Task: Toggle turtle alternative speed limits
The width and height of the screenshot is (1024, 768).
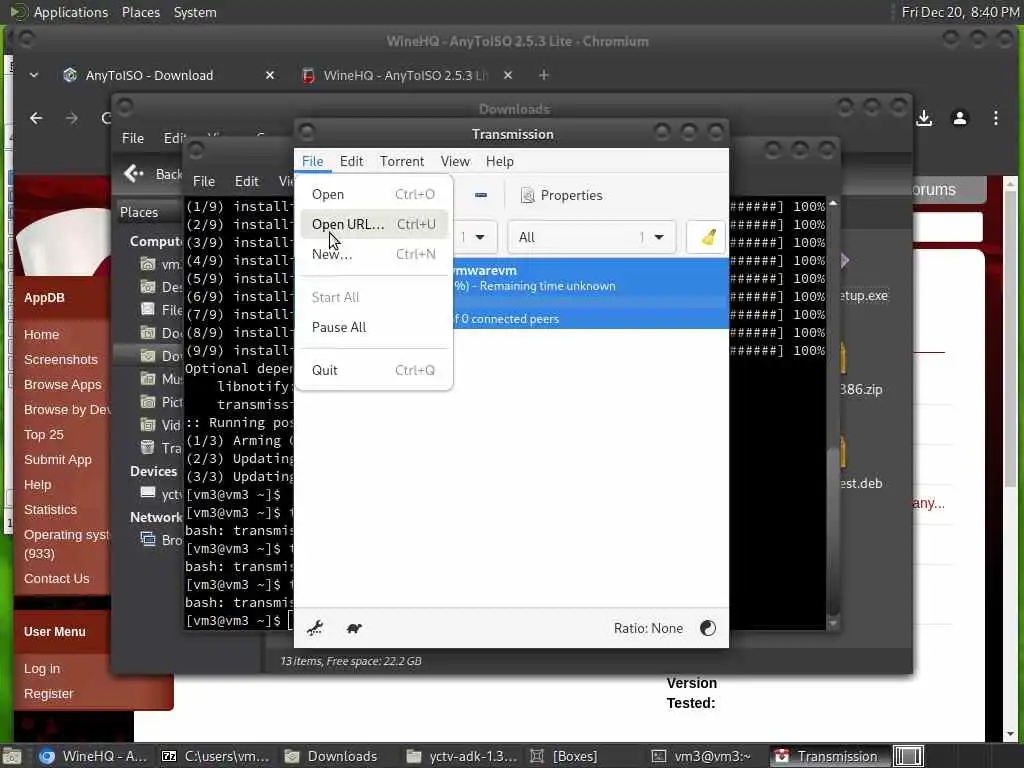Action: [x=354, y=628]
